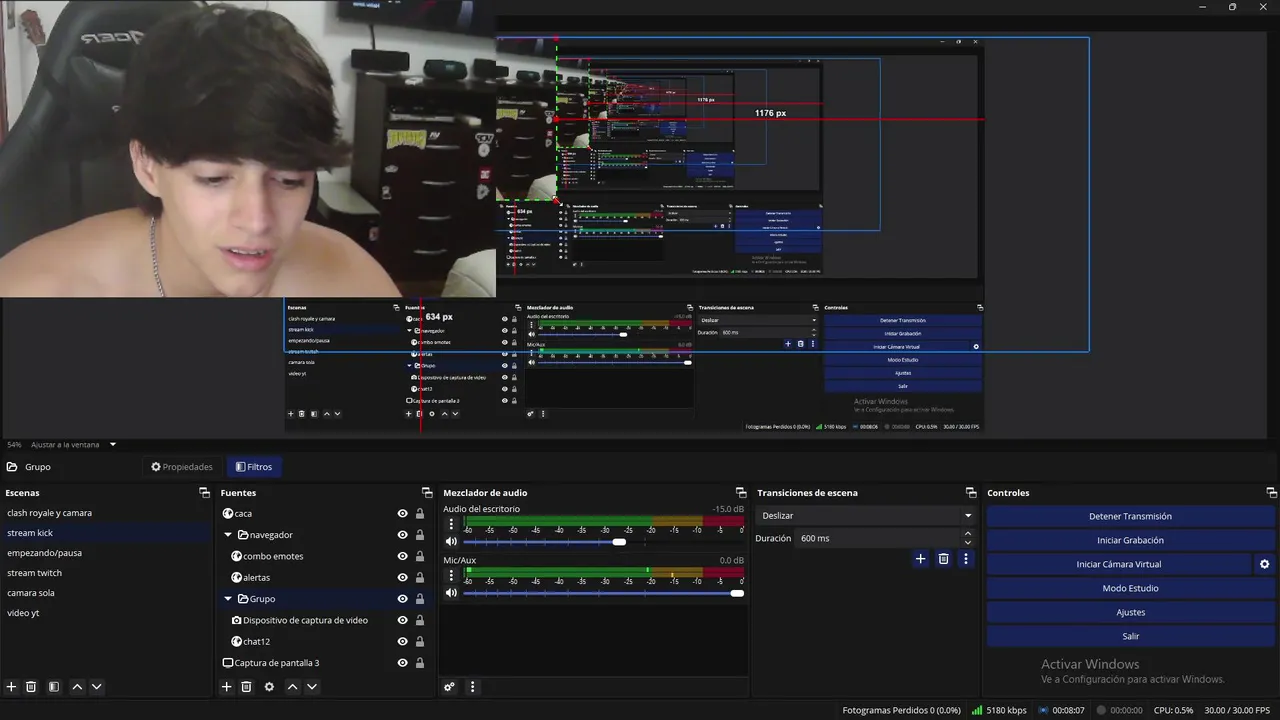Undock the Mezclador de audio panel

(x=741, y=493)
